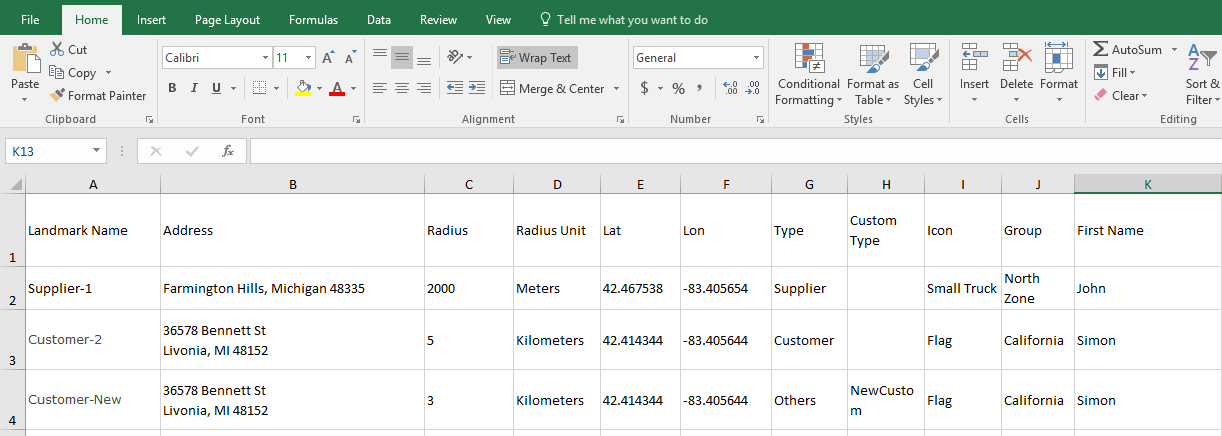Click Increase Indent icon
Image resolution: width=1222 pixels, height=436 pixels.
point(477,88)
